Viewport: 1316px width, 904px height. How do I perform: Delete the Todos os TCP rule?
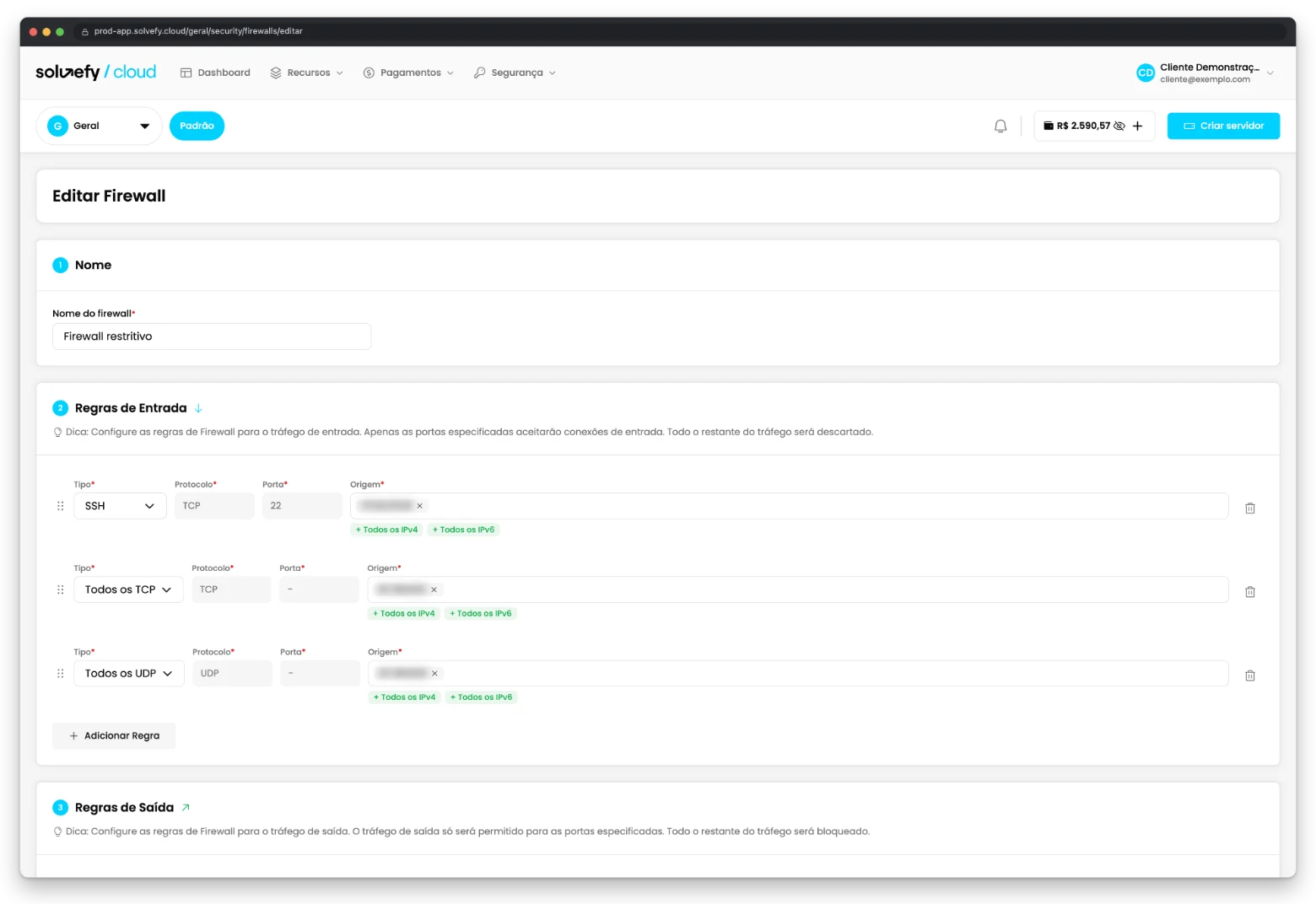(x=1250, y=591)
